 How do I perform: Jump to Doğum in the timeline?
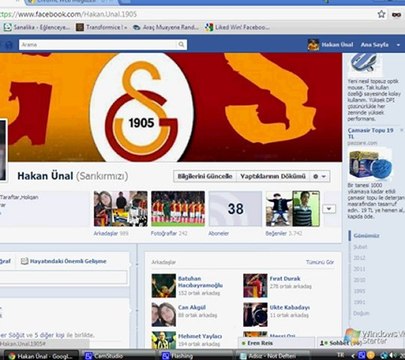pyautogui.click(x=361, y=313)
